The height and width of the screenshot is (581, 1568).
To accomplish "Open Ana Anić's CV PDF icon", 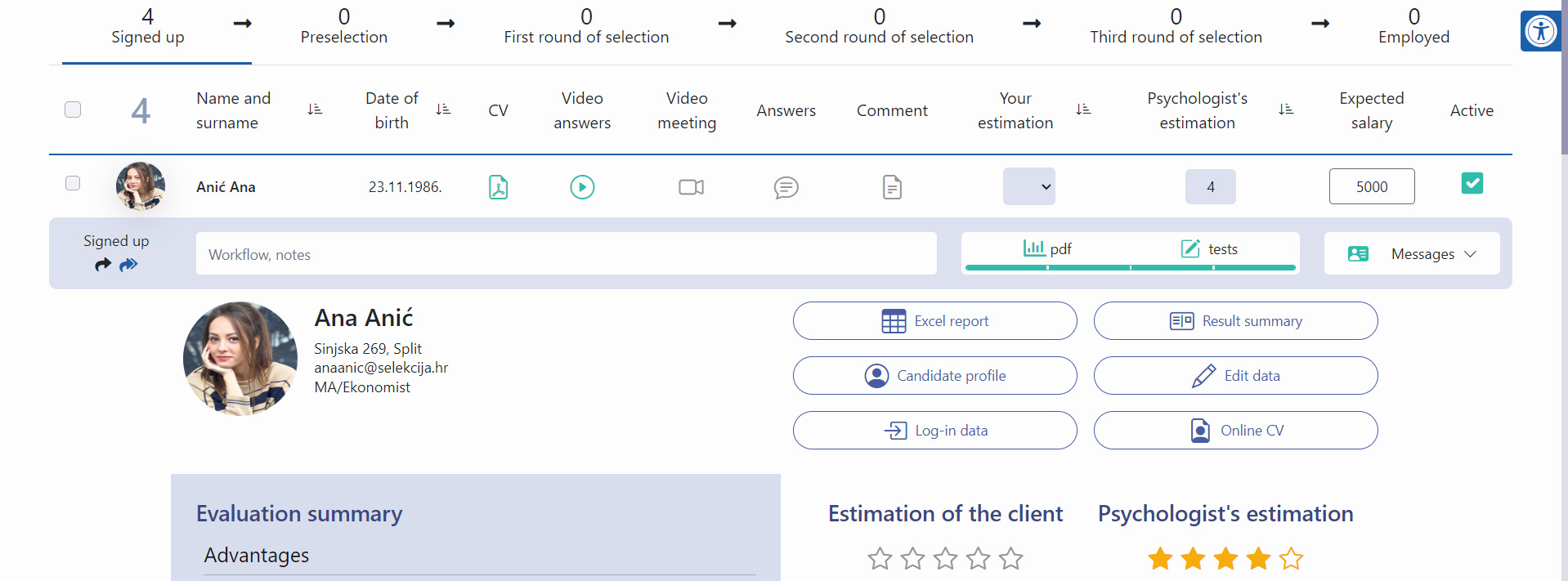I will coord(498,187).
